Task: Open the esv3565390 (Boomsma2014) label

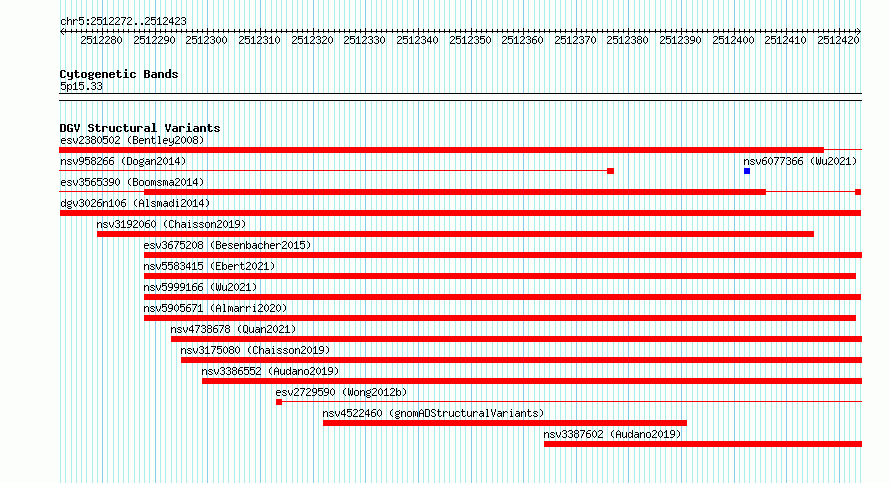Action: [x=132, y=182]
